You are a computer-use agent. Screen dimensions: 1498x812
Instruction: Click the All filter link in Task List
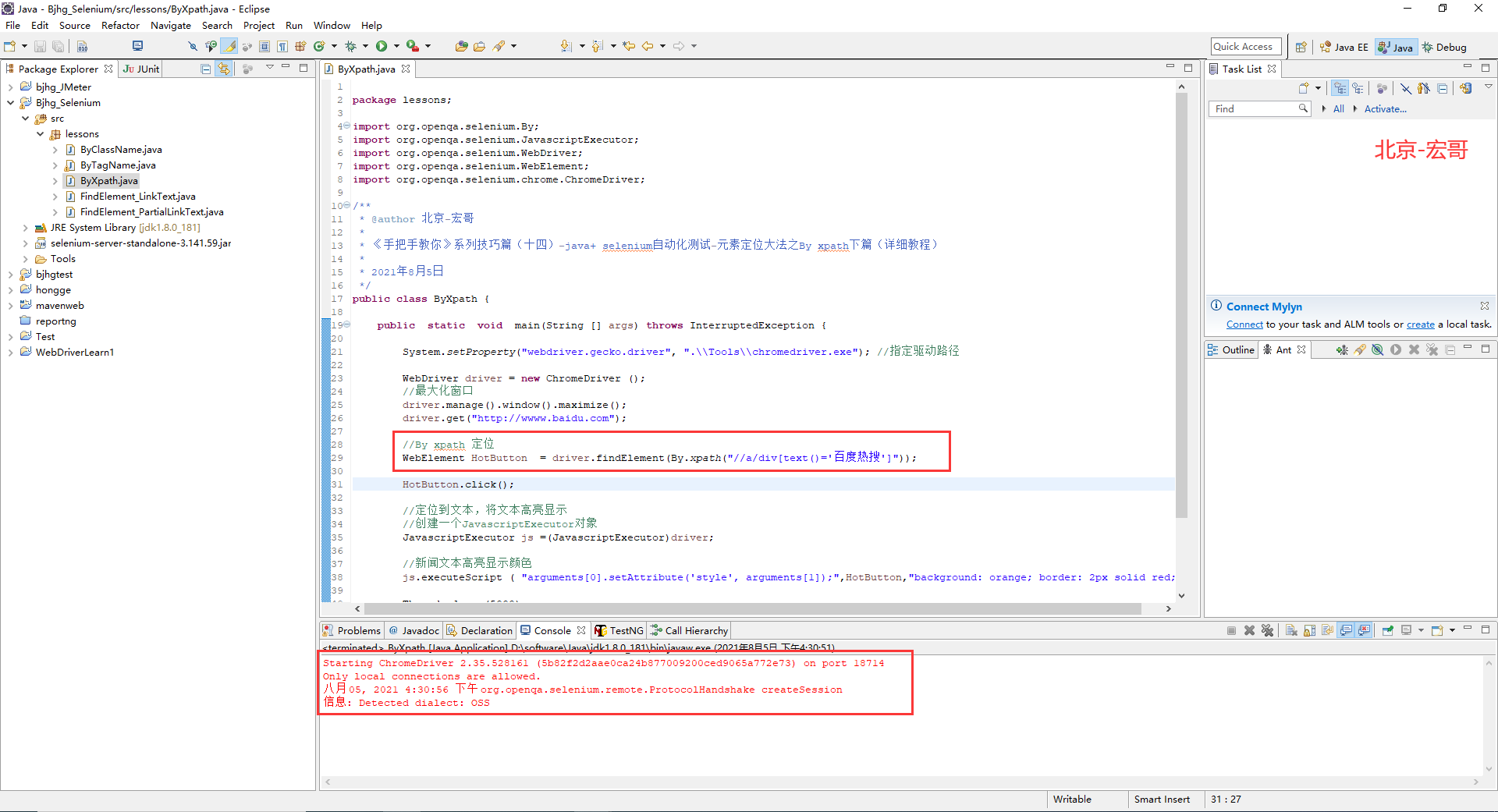click(1338, 109)
